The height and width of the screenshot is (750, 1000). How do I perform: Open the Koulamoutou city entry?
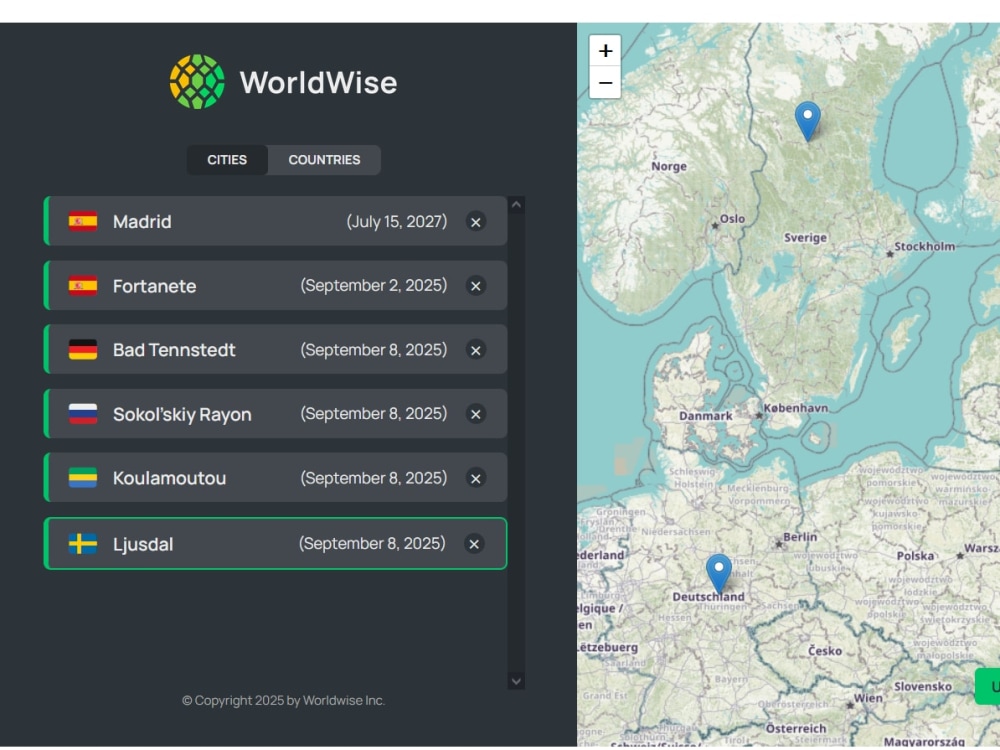click(x=276, y=478)
